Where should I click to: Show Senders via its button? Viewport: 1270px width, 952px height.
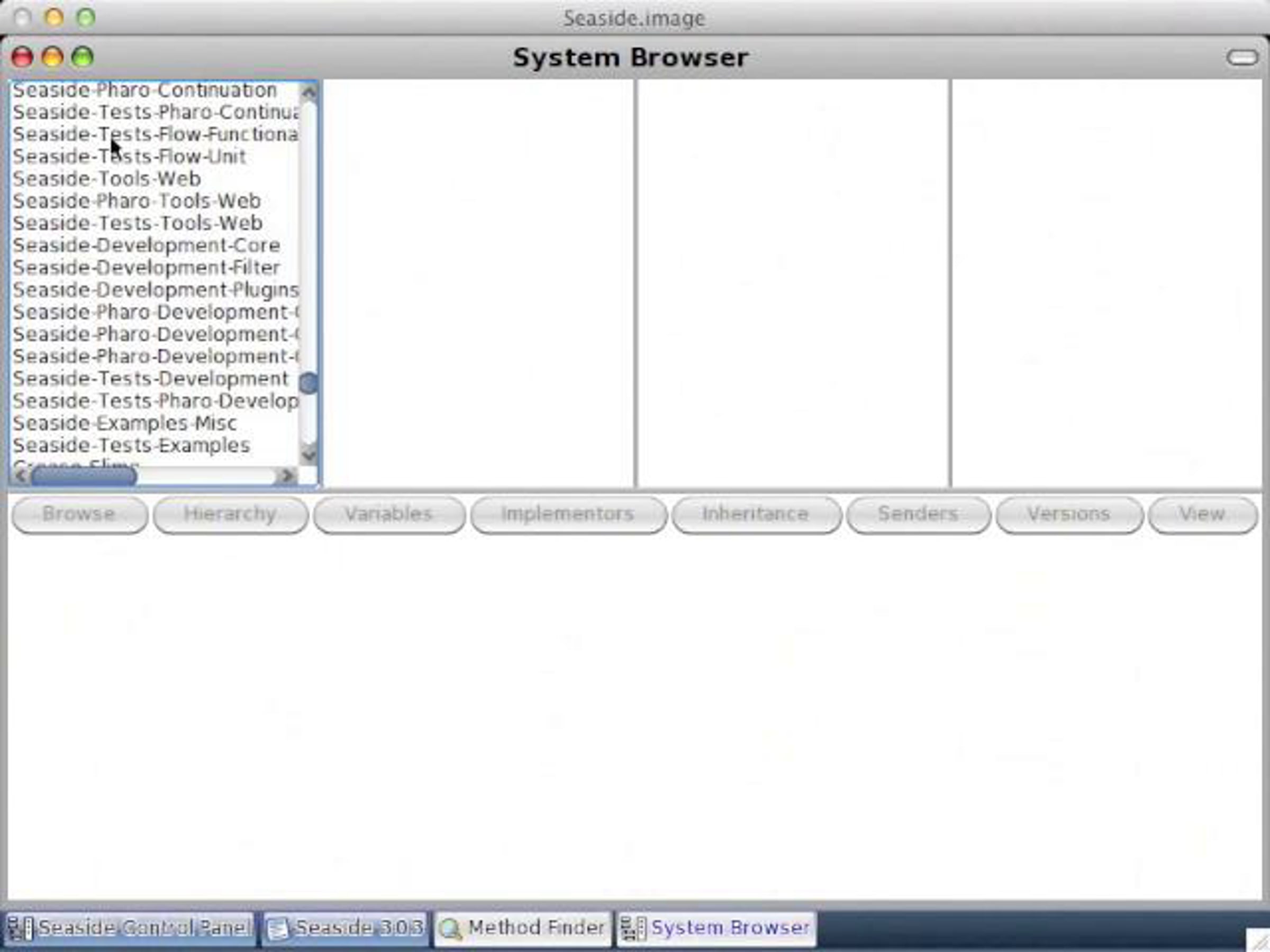918,514
